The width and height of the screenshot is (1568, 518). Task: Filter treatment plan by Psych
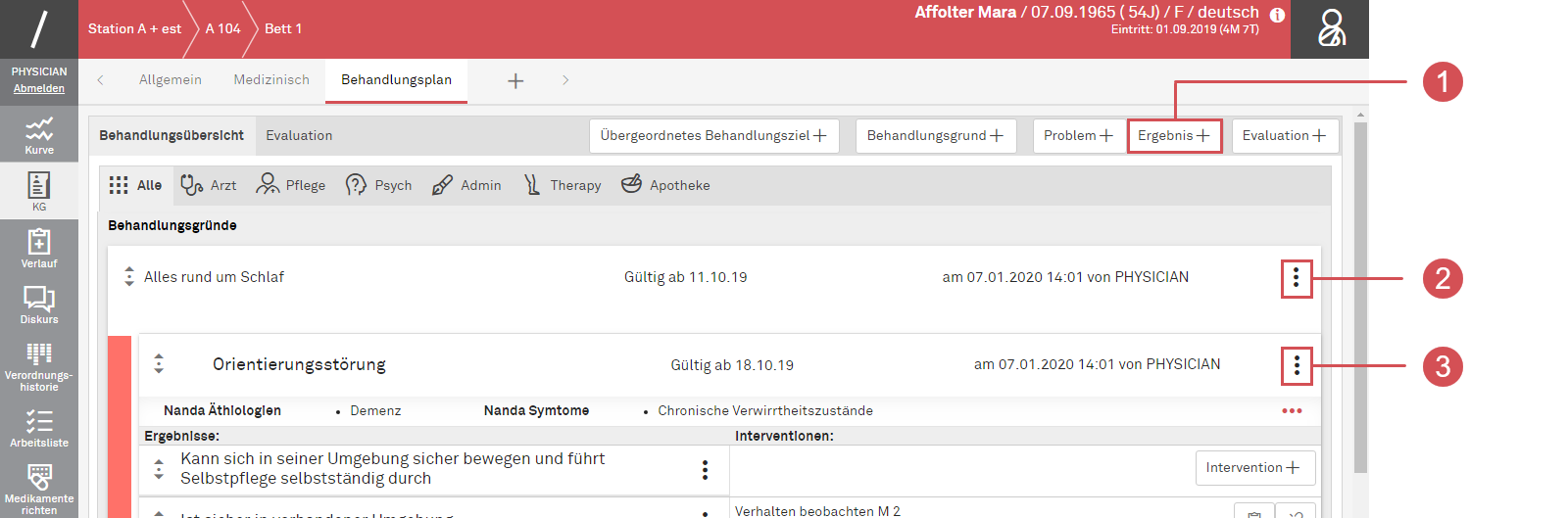(x=379, y=185)
